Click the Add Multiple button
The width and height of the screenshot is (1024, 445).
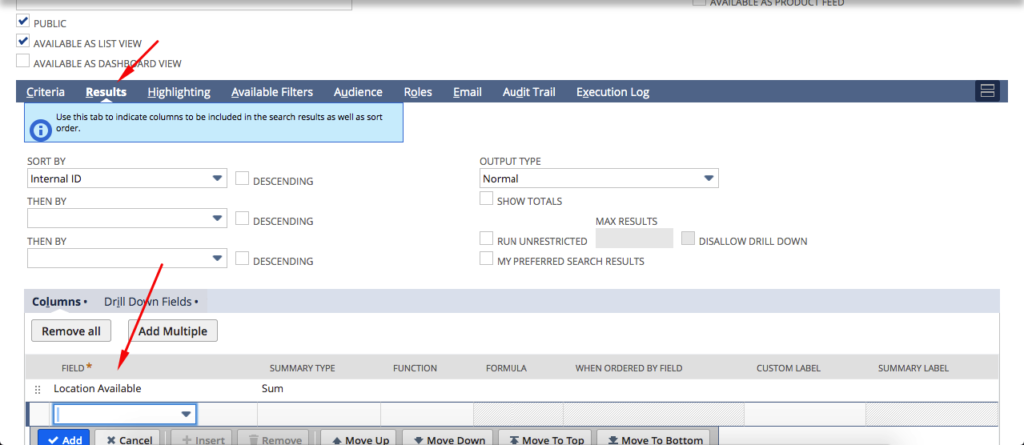[172, 331]
